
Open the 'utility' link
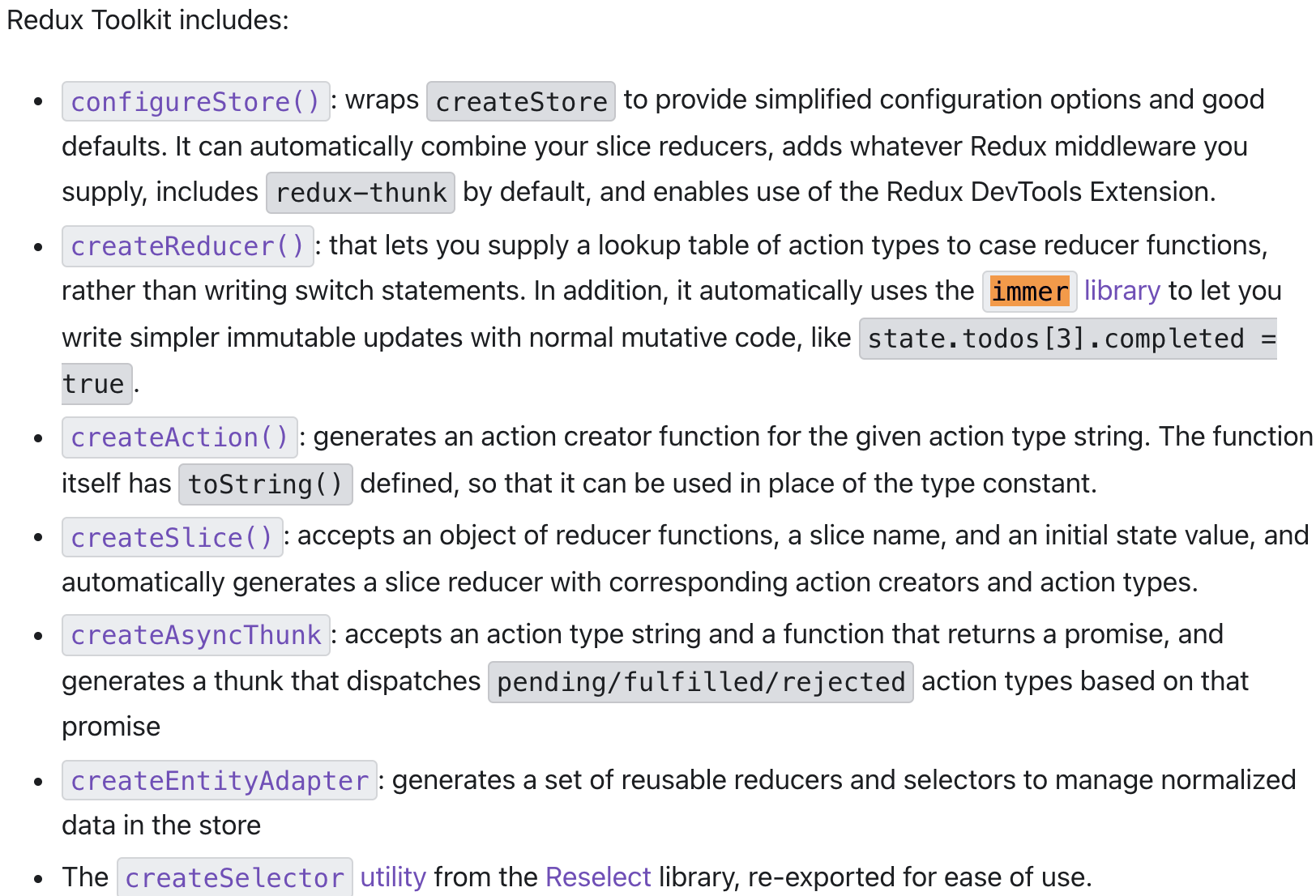click(393, 877)
